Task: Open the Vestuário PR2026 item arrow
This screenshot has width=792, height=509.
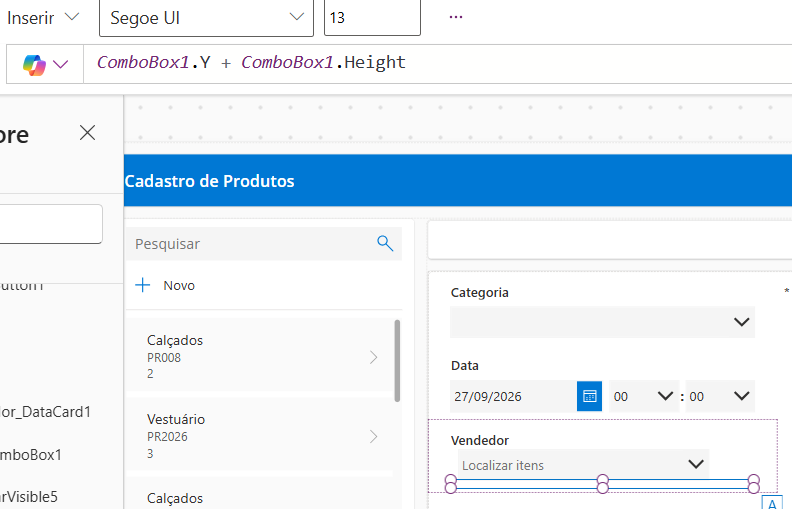Action: 373,436
